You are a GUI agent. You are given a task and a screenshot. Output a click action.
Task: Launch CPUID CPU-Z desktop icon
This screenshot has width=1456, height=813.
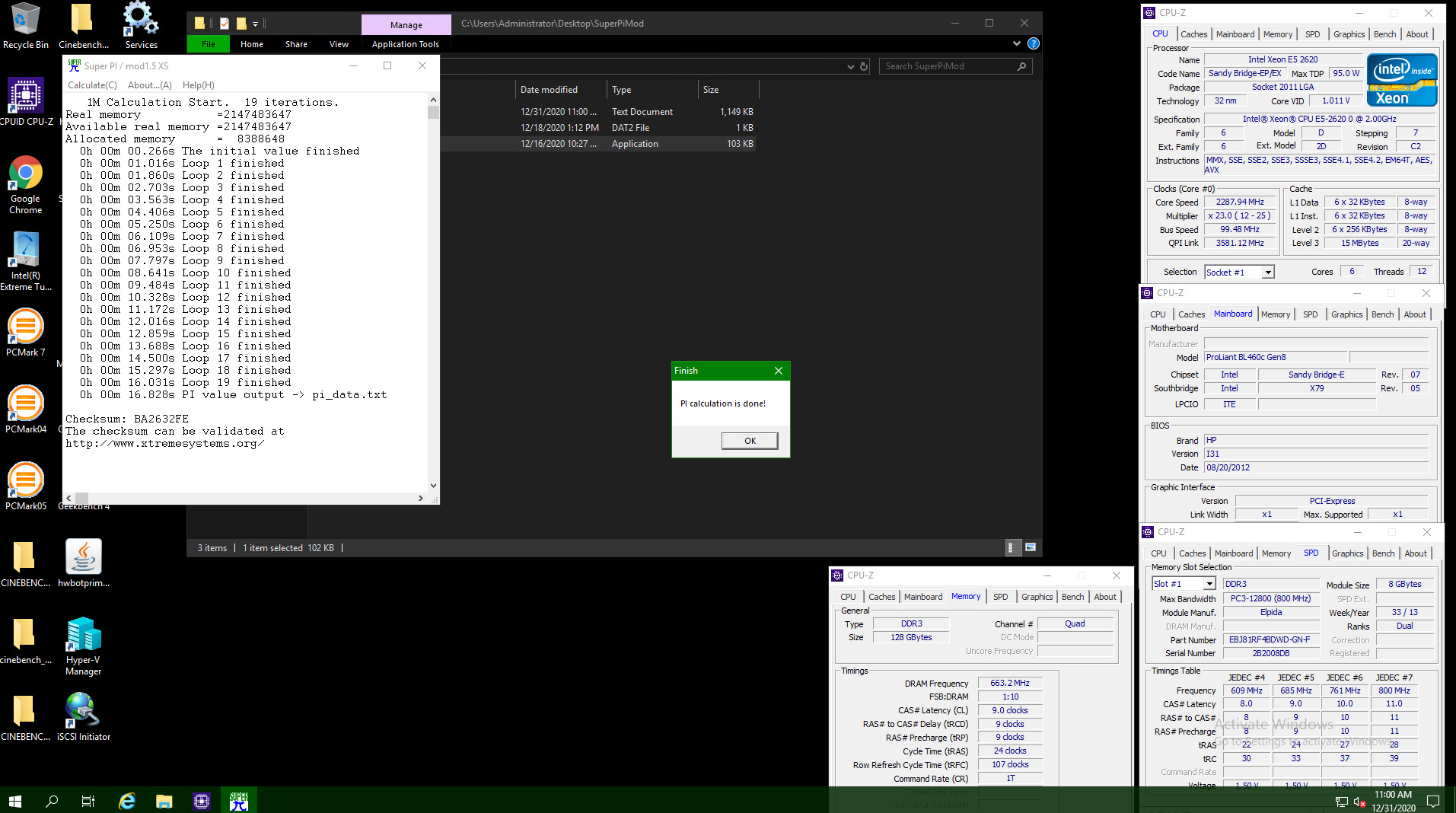coord(26,102)
